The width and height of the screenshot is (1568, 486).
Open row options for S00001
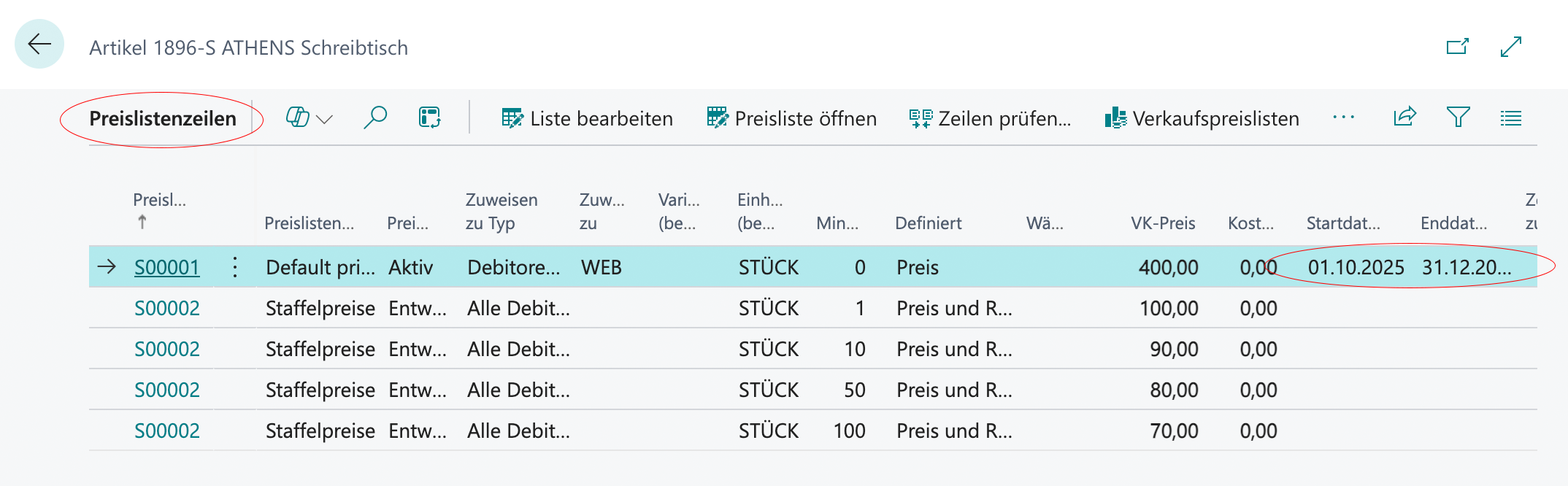pos(235,267)
